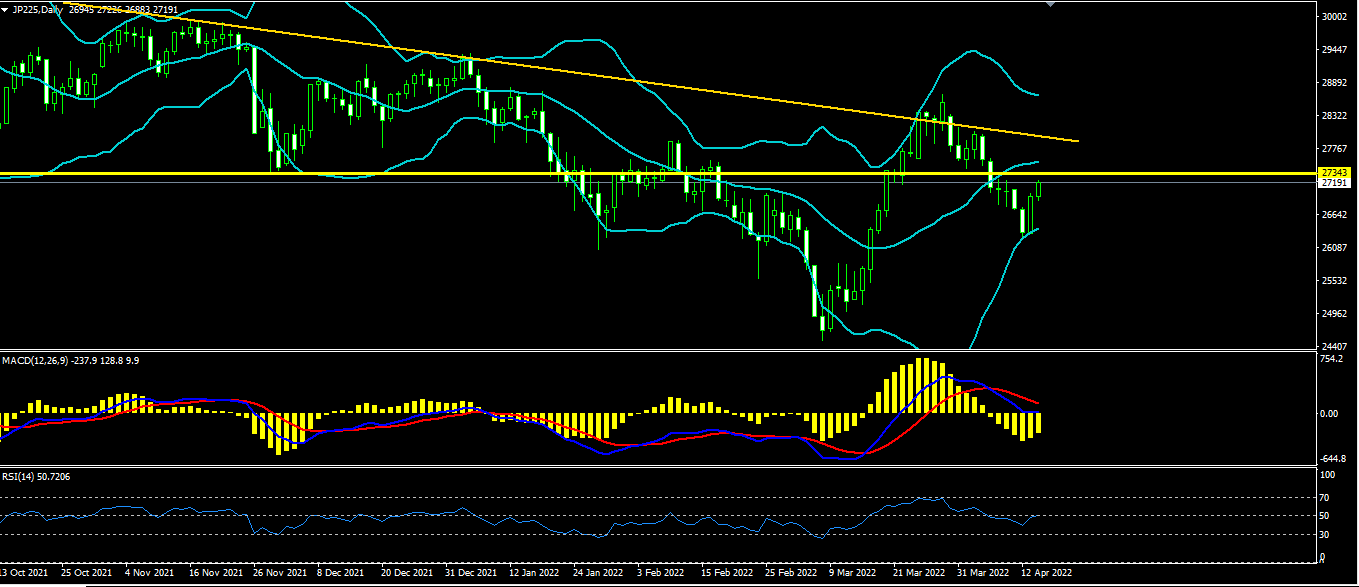
Task: Open the dropdown triangle beside JP225,Daily
Action: 5,9
